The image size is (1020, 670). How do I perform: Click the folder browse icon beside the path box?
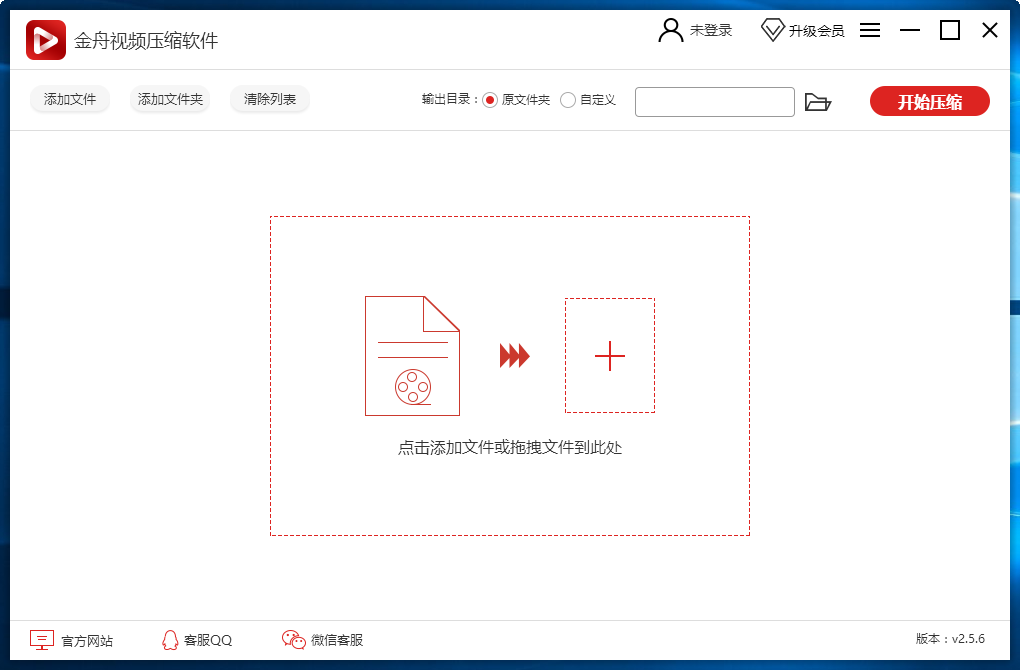point(819,101)
